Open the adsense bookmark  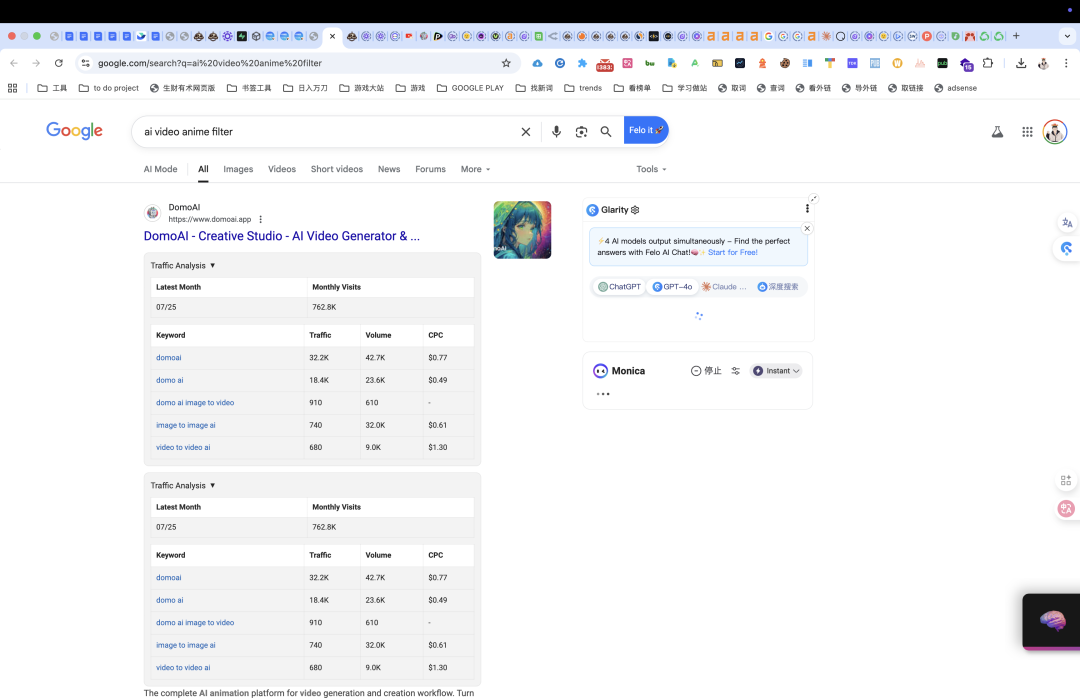tap(955, 88)
